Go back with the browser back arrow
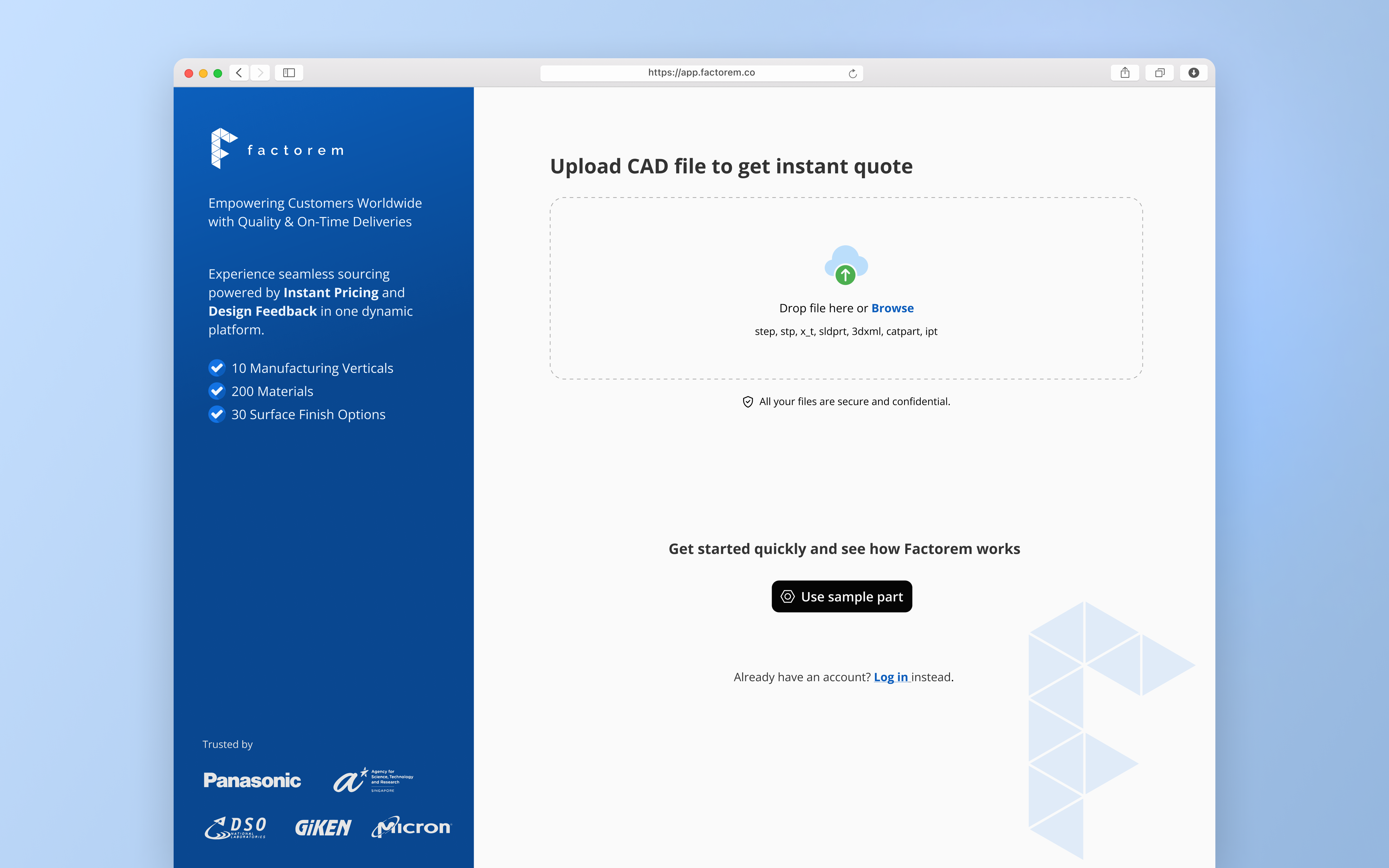Screen dimensions: 1389x868 (x=239, y=73)
